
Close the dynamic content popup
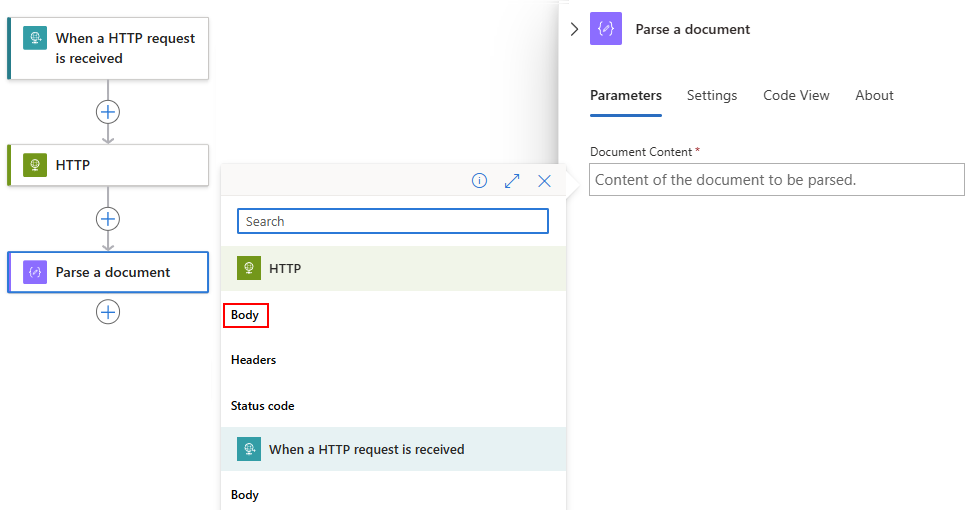(x=544, y=181)
